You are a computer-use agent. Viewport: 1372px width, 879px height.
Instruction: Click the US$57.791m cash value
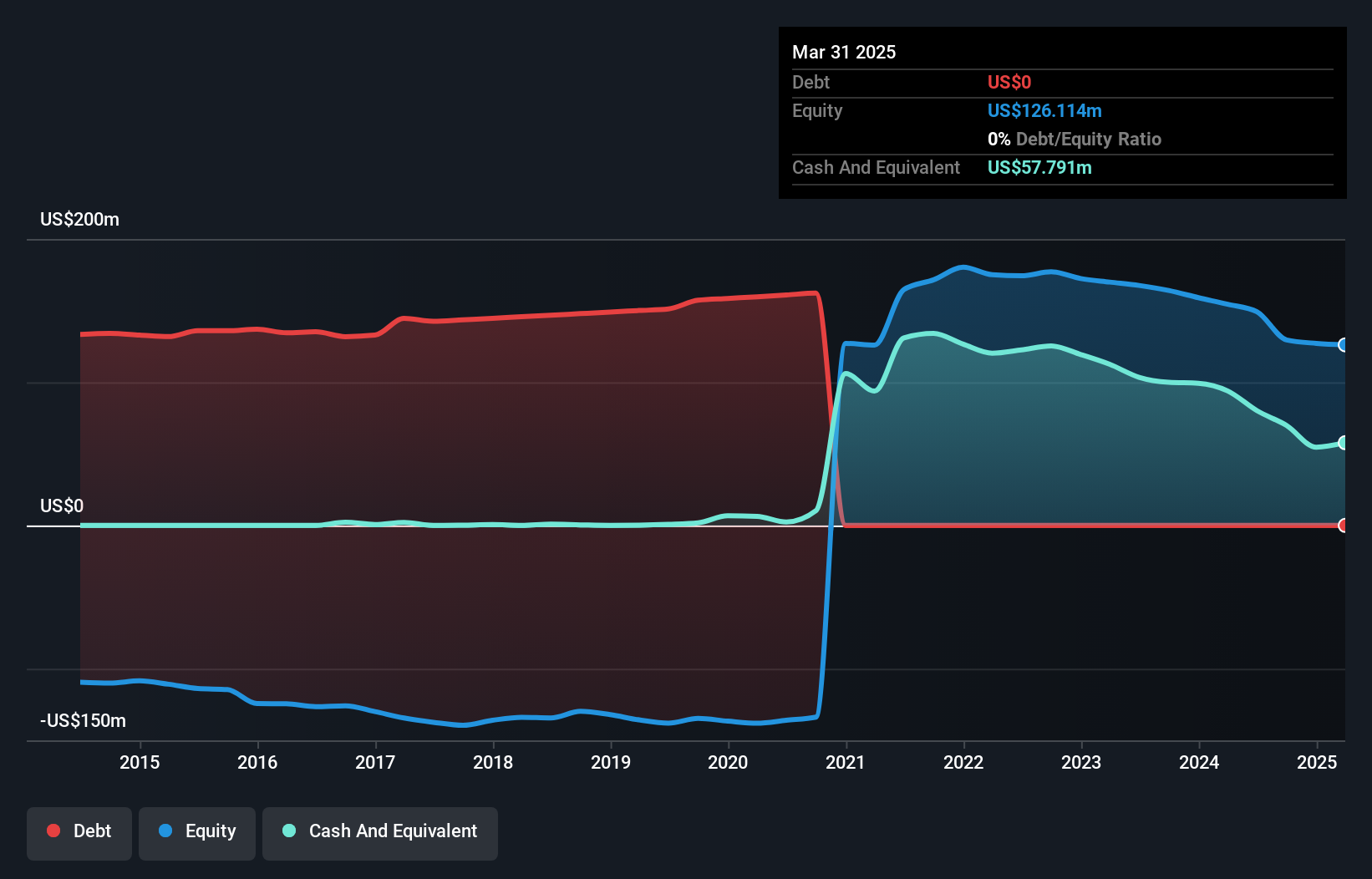(x=1039, y=168)
